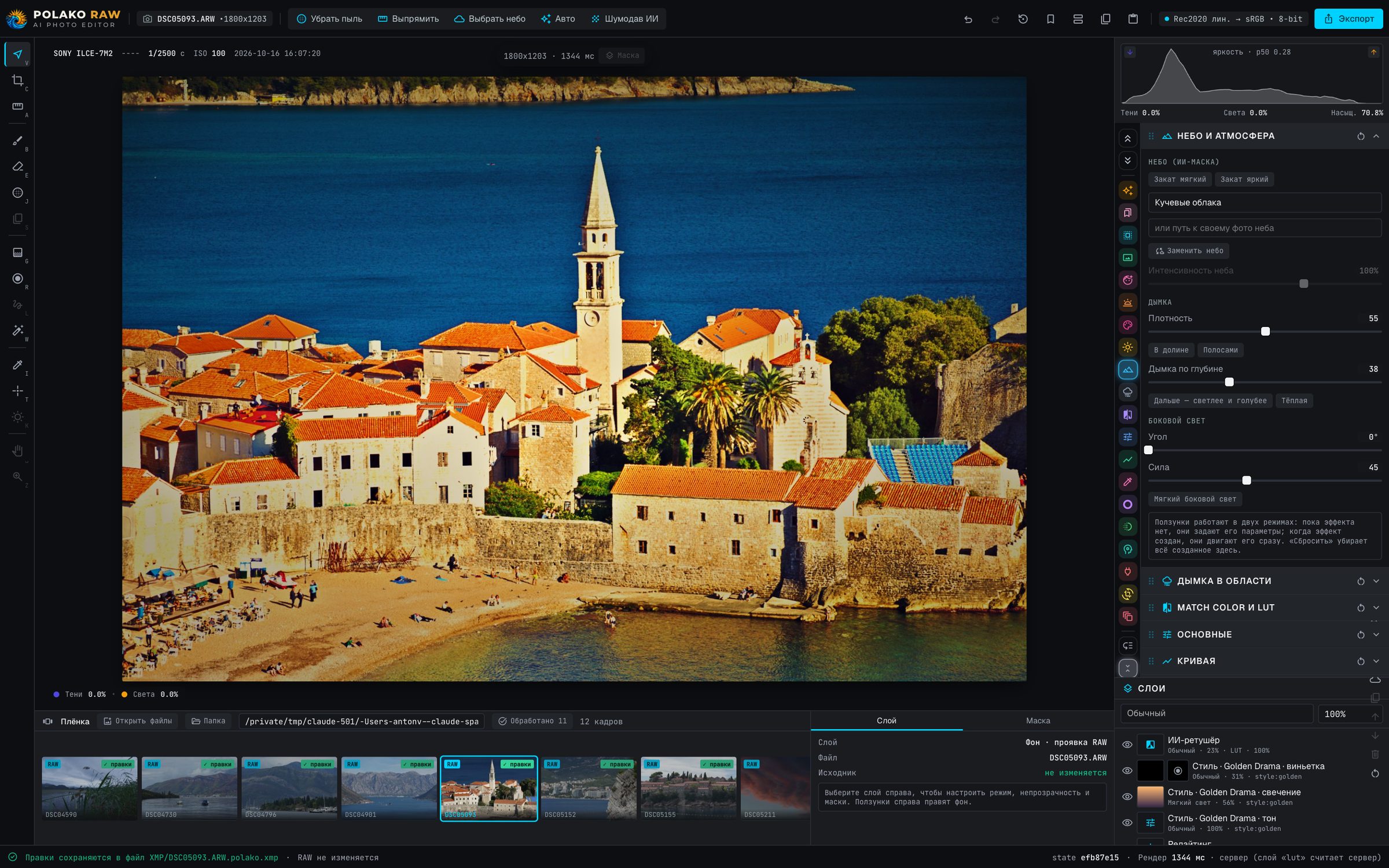The image size is (1389, 868).
Task: Select the Crop tool in left toolbar
Action: point(17,80)
